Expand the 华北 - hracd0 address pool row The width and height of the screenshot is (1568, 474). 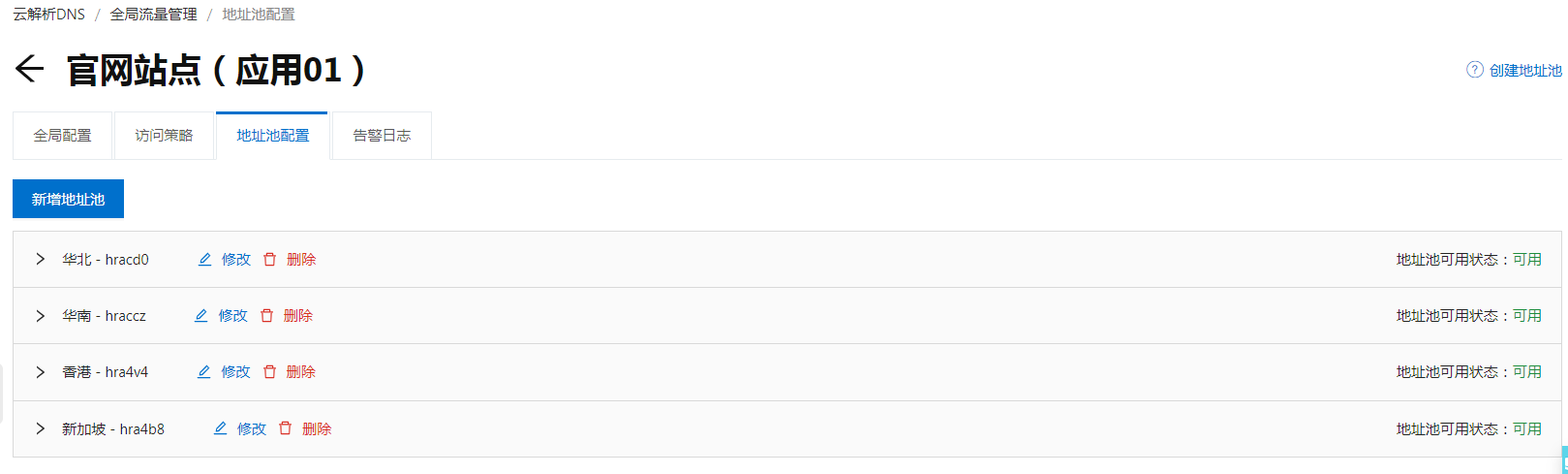tap(40, 260)
